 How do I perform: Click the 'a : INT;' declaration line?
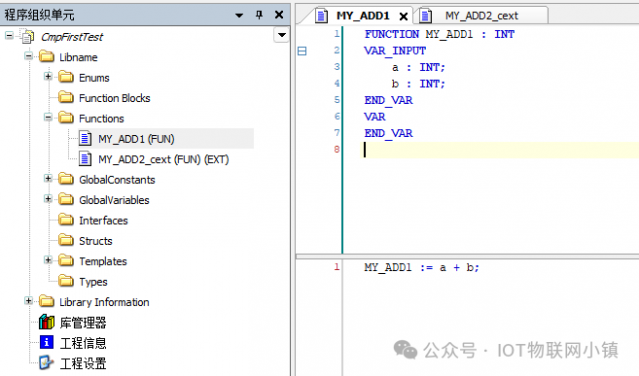419,67
